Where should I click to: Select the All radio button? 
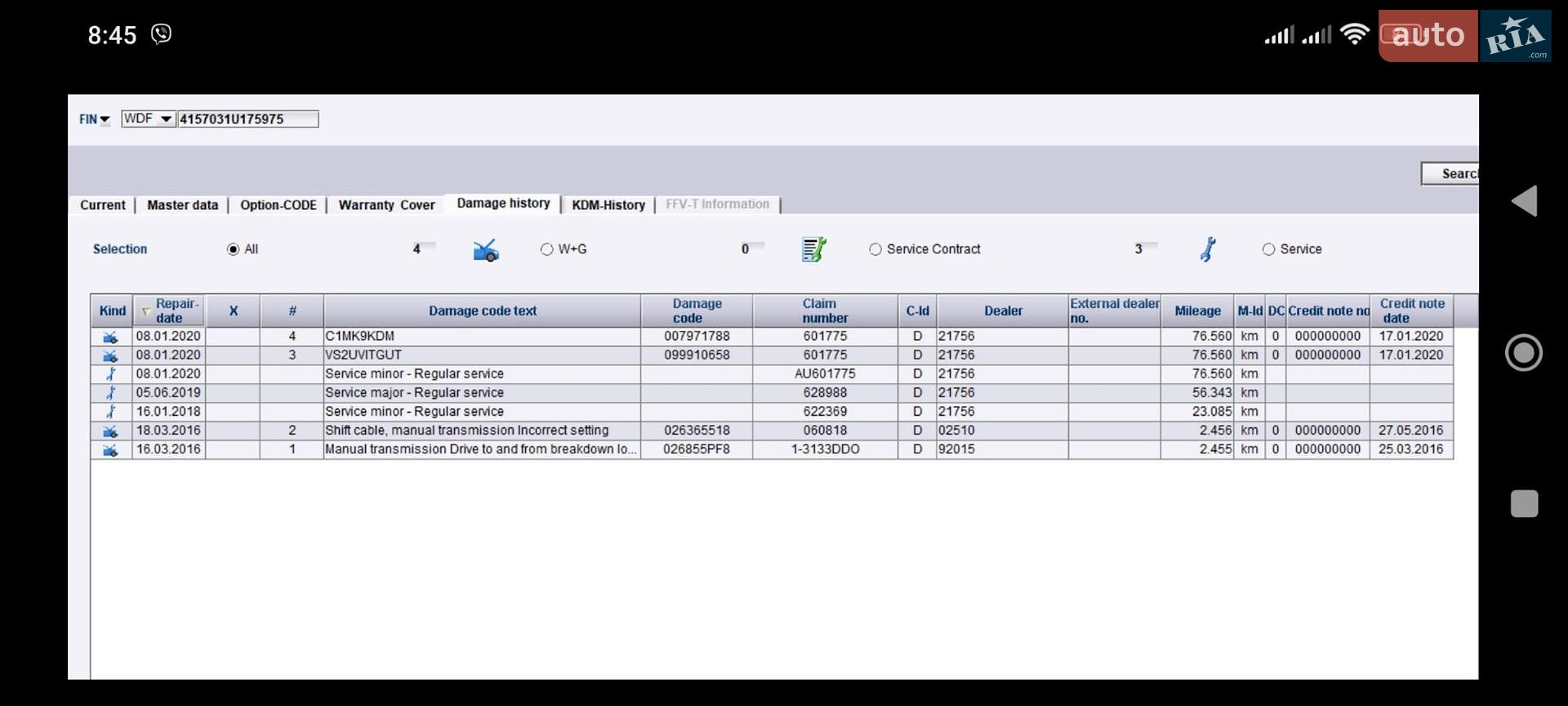(233, 249)
